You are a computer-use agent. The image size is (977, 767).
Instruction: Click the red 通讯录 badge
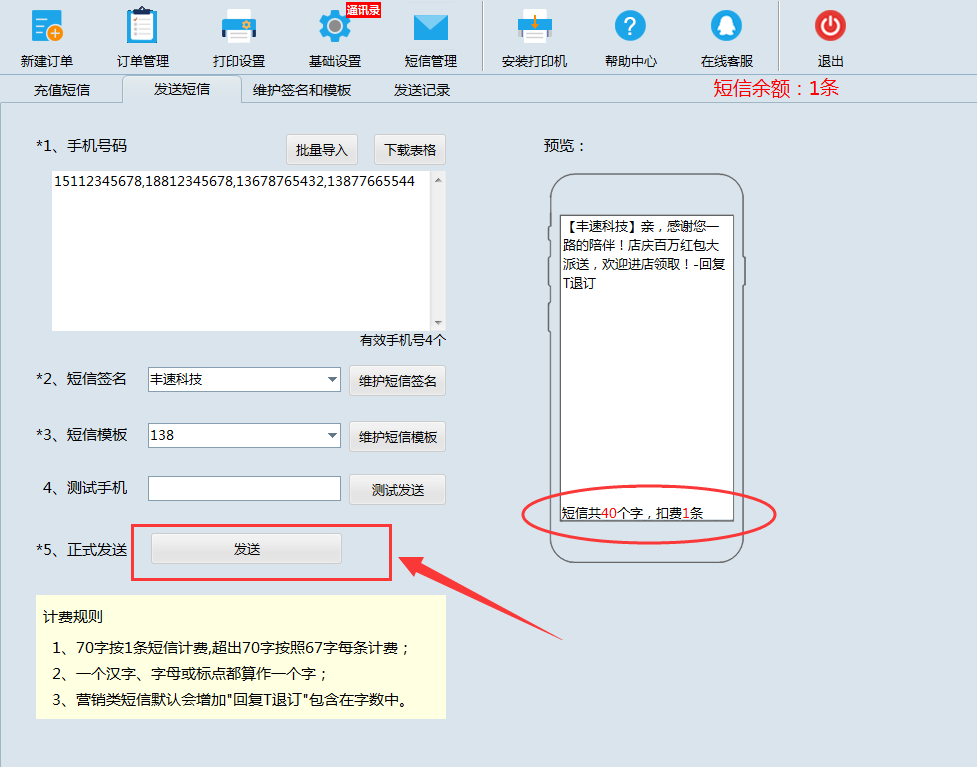click(x=363, y=10)
